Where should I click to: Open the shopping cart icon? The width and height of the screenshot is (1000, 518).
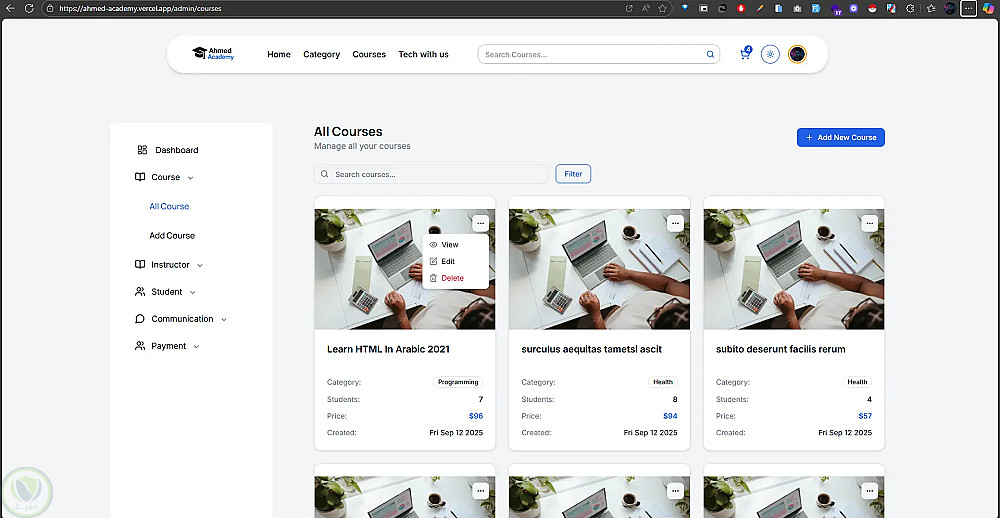pyautogui.click(x=745, y=54)
